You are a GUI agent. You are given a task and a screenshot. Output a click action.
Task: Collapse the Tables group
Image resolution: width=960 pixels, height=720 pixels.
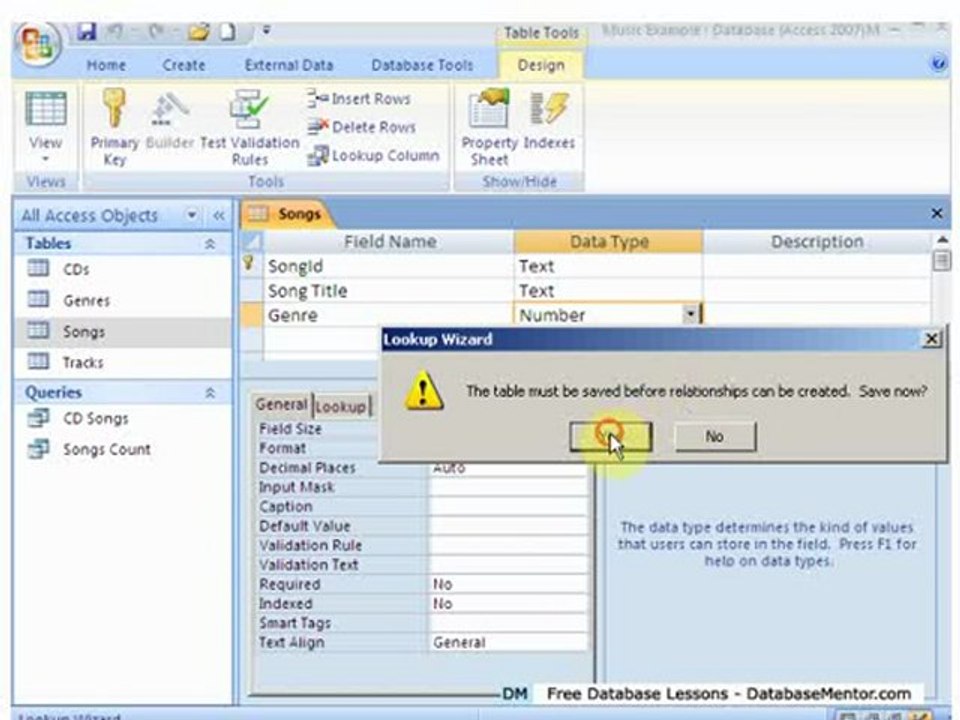pyautogui.click(x=209, y=244)
